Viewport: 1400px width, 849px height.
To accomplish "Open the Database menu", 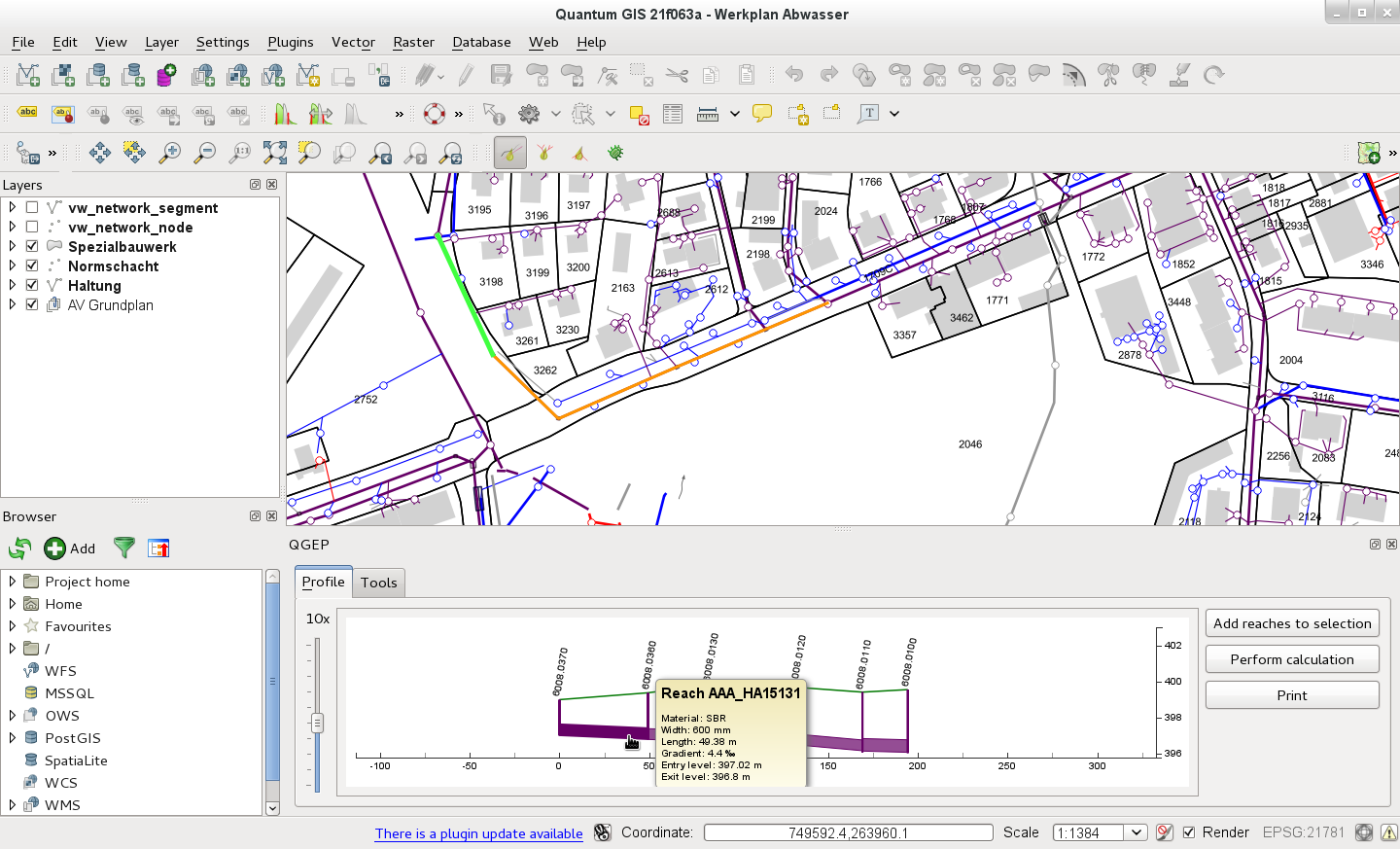I will 481,42.
